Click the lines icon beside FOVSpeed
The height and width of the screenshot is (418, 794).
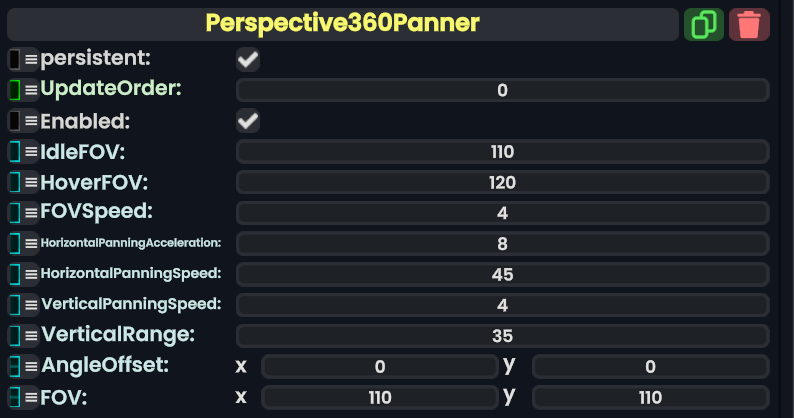[31, 213]
